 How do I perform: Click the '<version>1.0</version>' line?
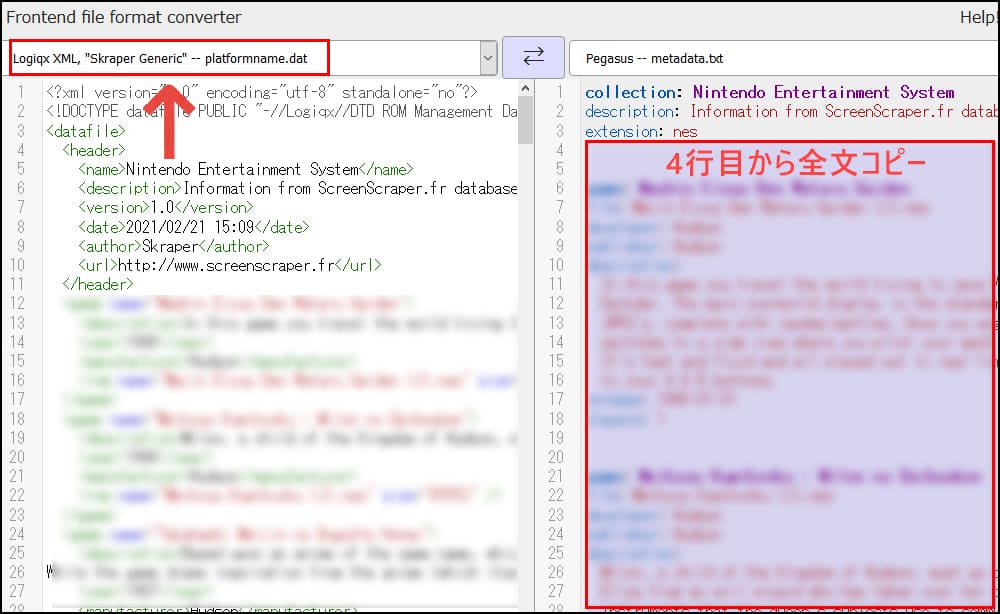click(166, 207)
